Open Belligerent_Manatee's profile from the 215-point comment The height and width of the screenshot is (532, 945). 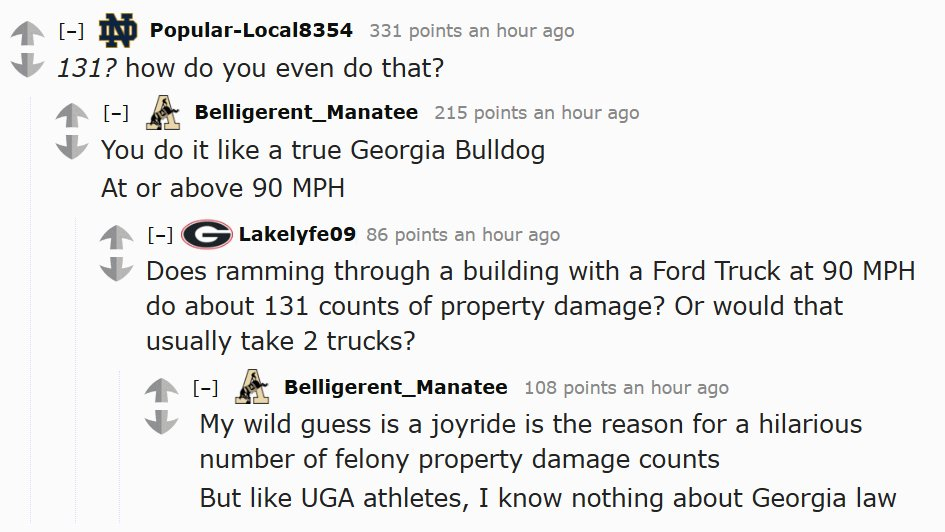pos(306,112)
